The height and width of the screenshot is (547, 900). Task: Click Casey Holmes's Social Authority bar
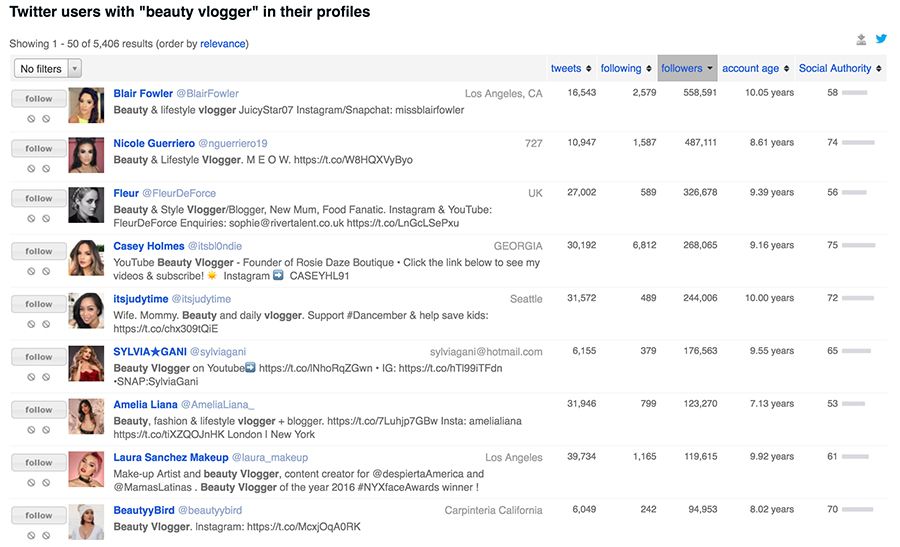point(858,246)
